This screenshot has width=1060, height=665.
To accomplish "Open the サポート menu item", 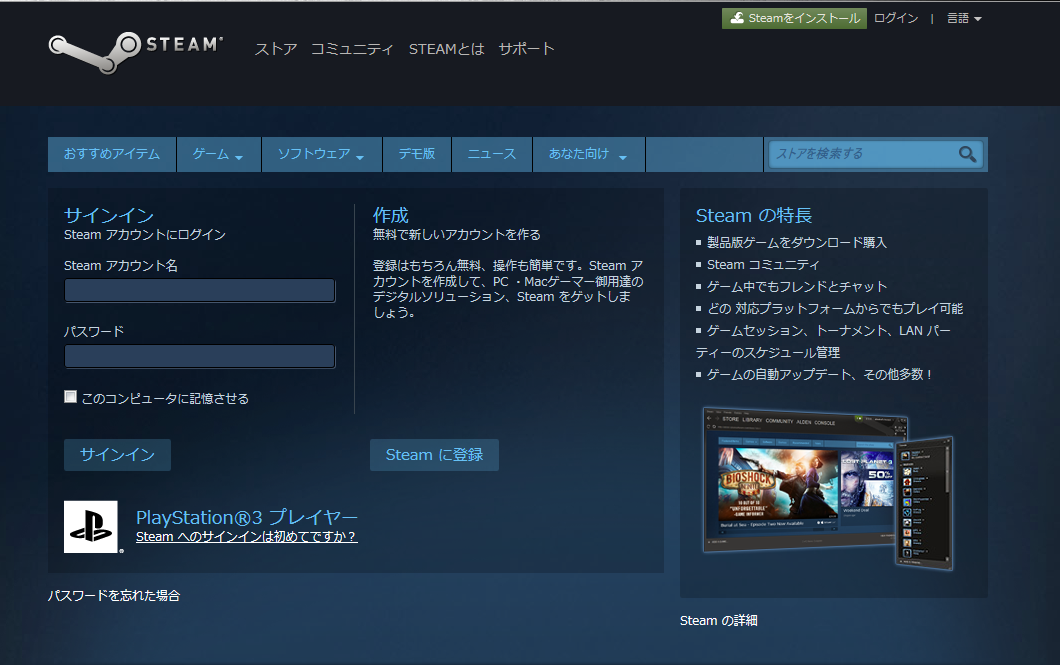I will point(526,49).
